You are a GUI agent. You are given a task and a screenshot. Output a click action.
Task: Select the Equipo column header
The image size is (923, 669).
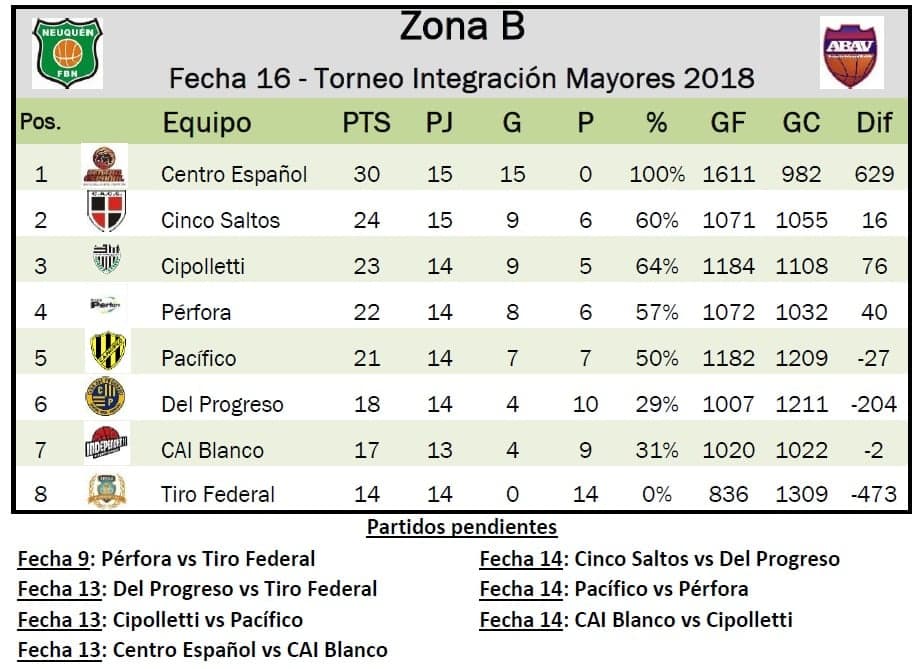[207, 123]
